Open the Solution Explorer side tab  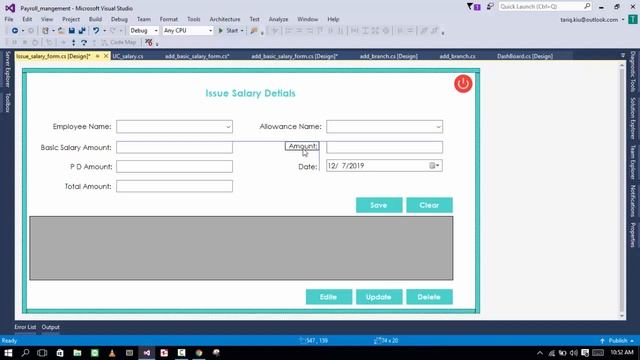tap(633, 118)
